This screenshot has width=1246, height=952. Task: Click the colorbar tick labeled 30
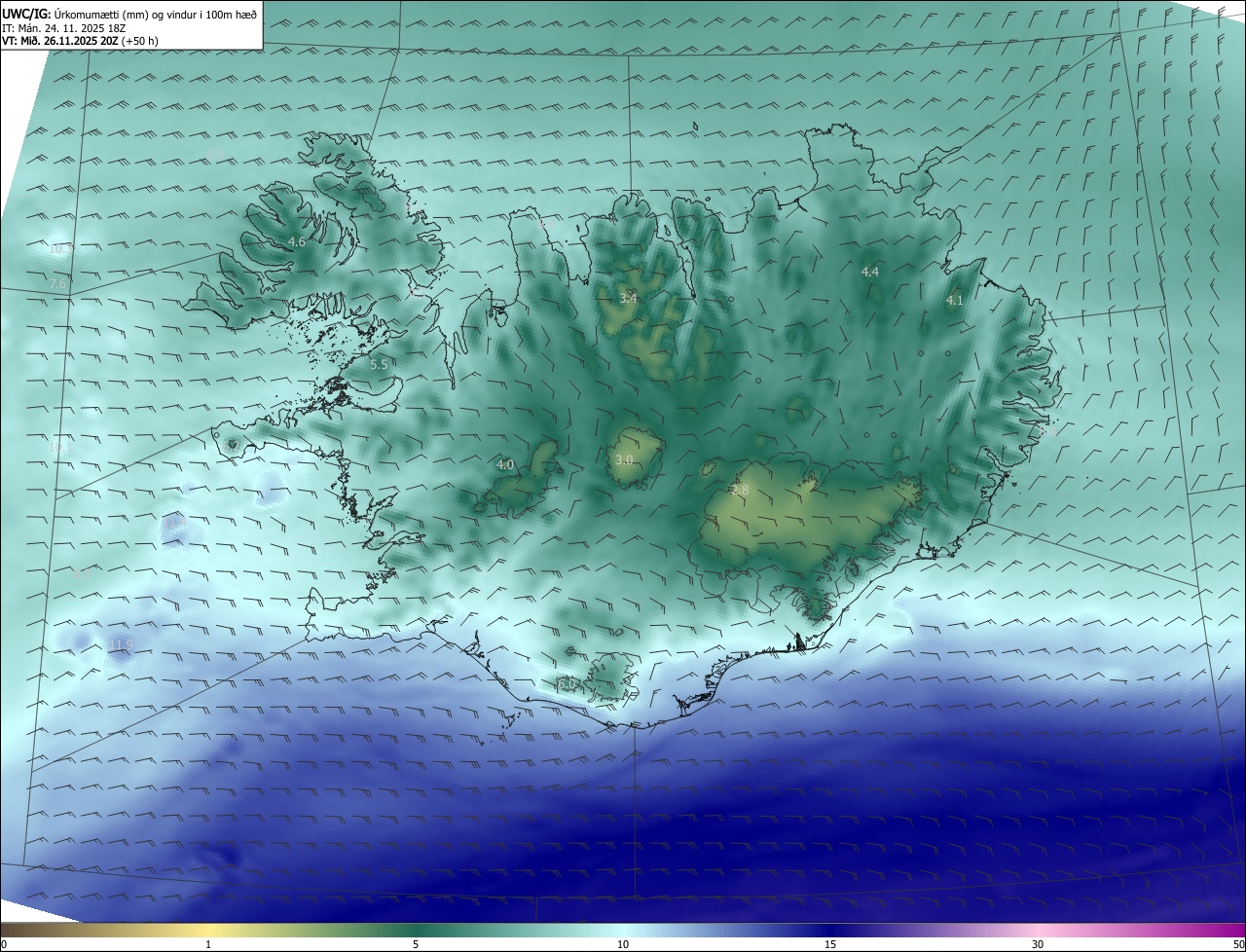(1038, 944)
